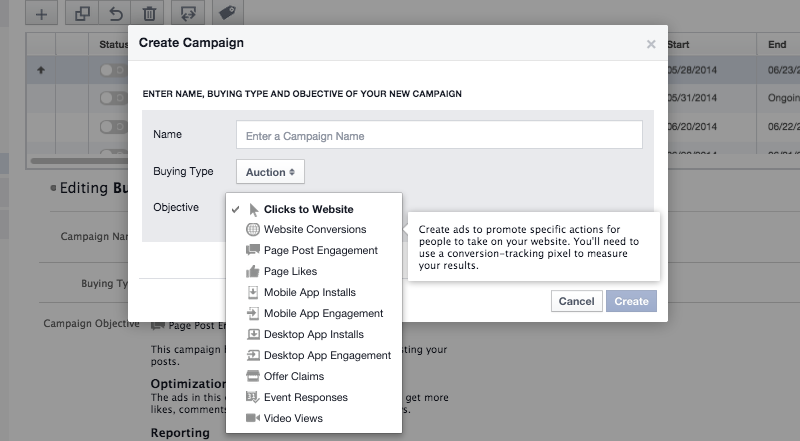Click the undo arrow icon
Screen dimensions: 800x441
pos(116,13)
